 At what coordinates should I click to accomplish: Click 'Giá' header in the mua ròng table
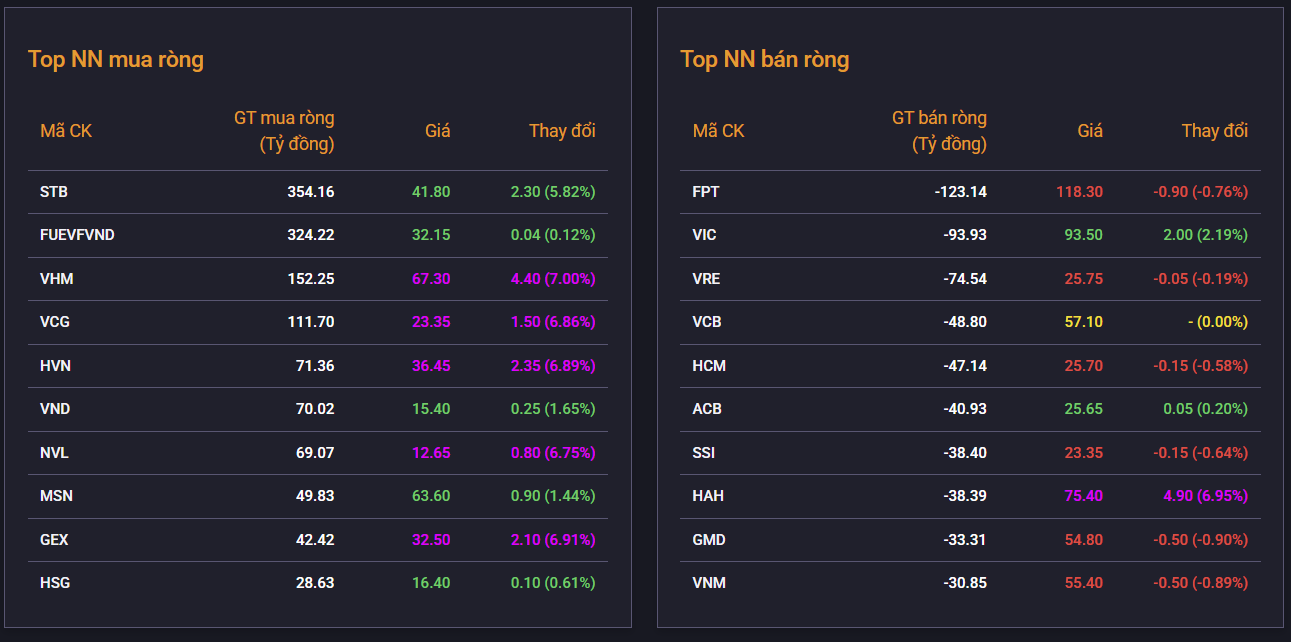[438, 131]
